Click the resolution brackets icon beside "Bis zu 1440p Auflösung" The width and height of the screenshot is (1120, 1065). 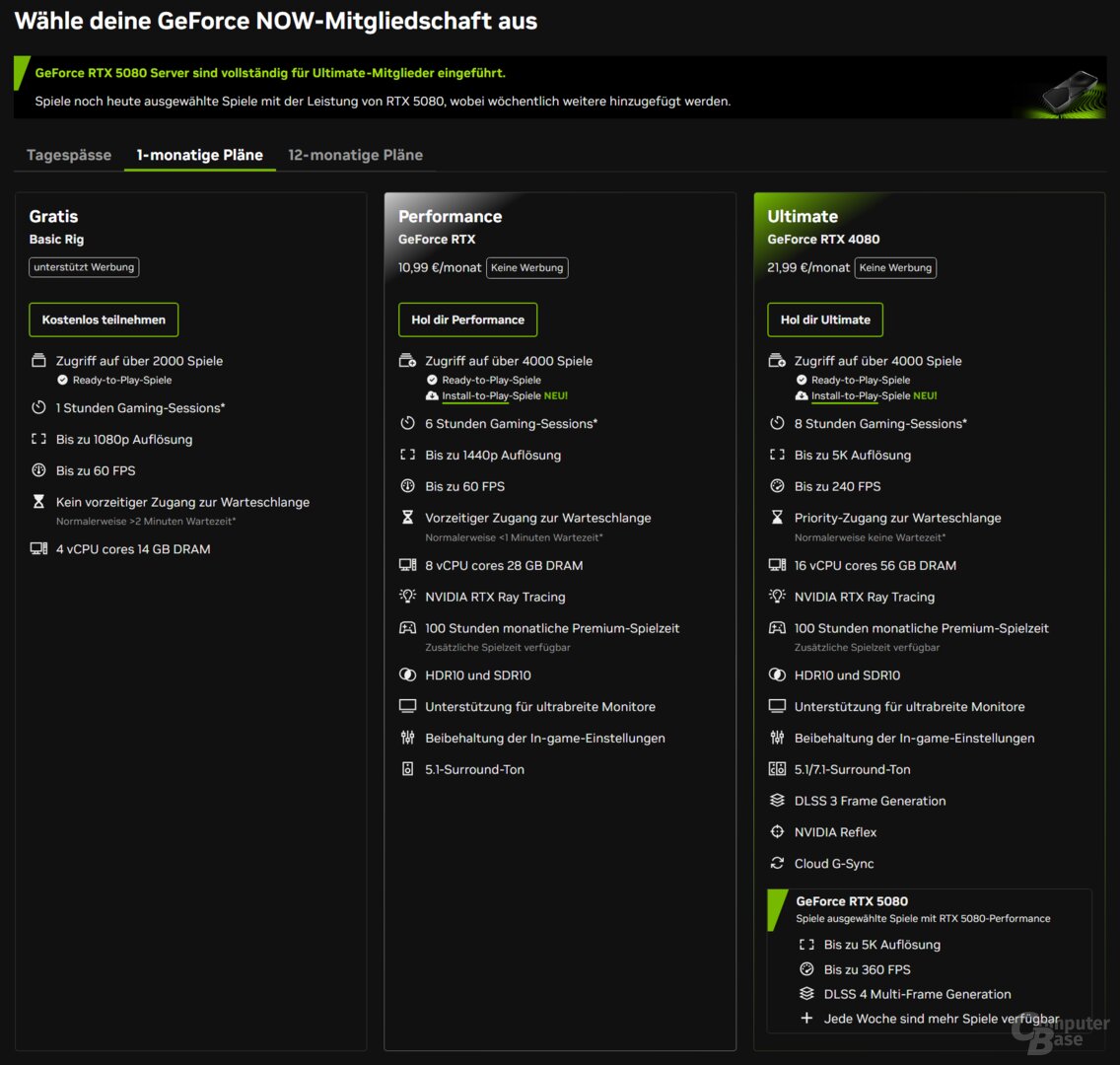[406, 456]
